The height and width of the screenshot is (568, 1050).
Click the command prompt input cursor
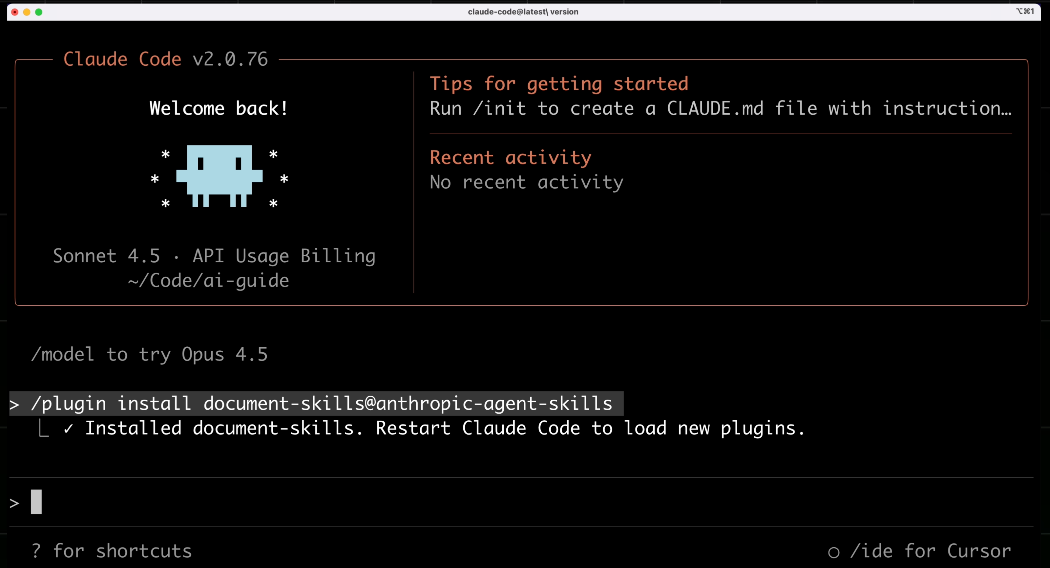click(x=36, y=502)
